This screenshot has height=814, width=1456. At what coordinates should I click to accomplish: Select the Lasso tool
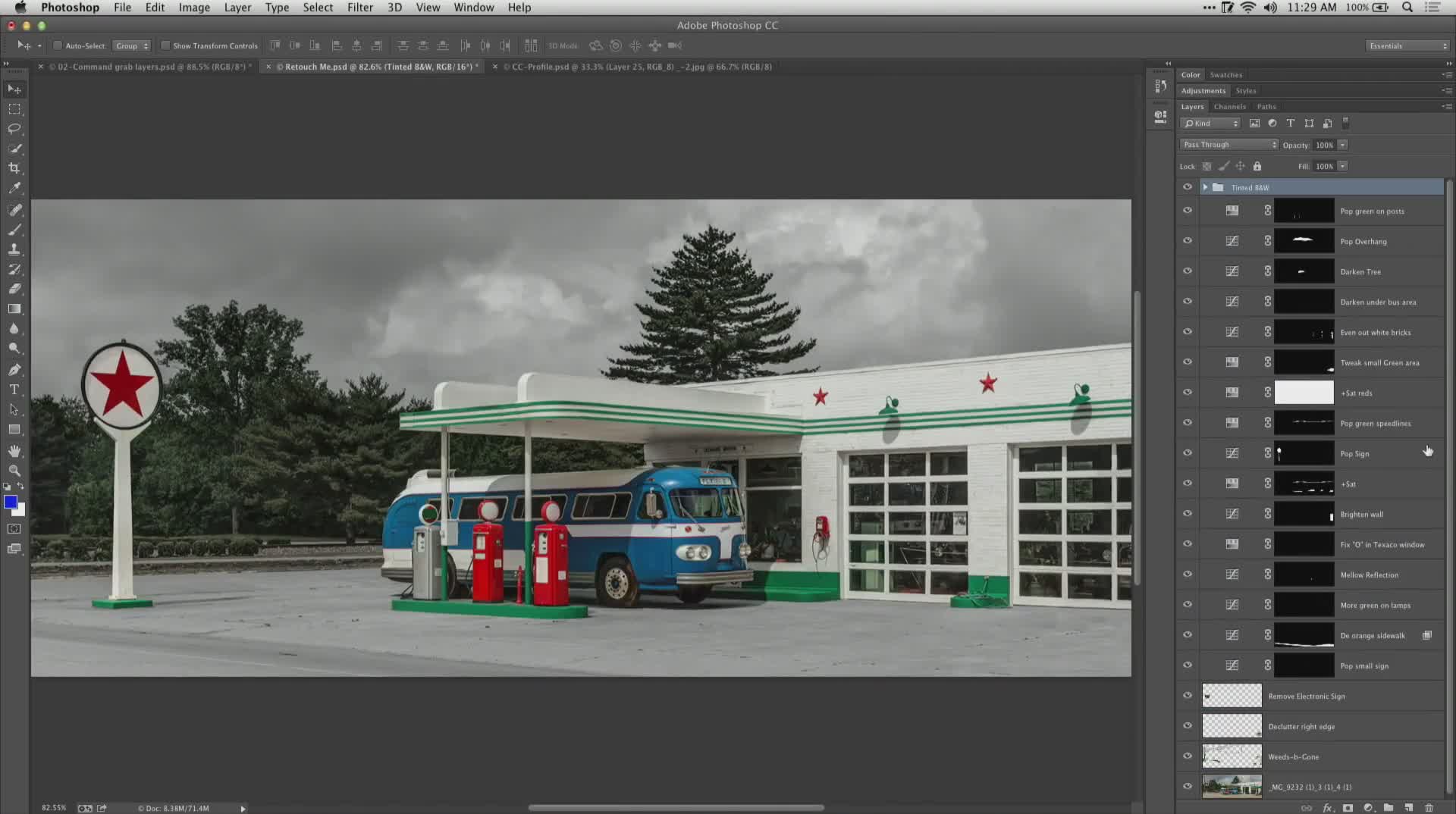tap(14, 129)
